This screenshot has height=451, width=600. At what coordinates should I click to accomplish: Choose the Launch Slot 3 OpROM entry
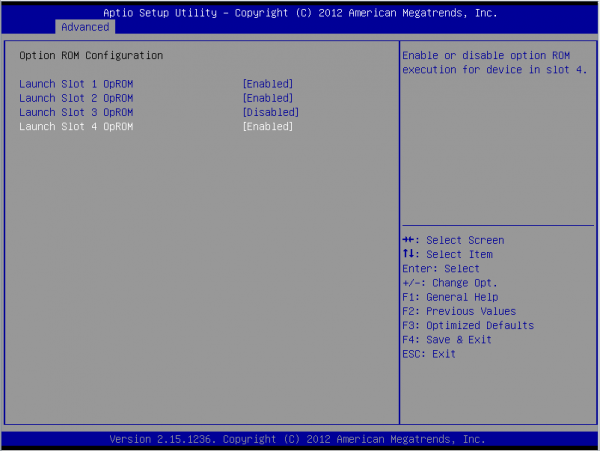click(76, 113)
